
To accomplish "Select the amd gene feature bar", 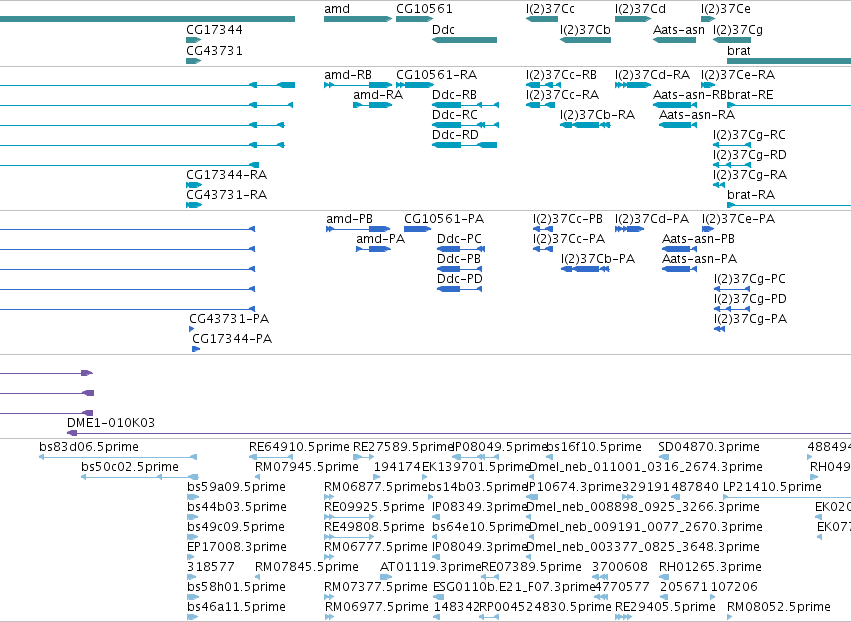I will click(358, 19).
